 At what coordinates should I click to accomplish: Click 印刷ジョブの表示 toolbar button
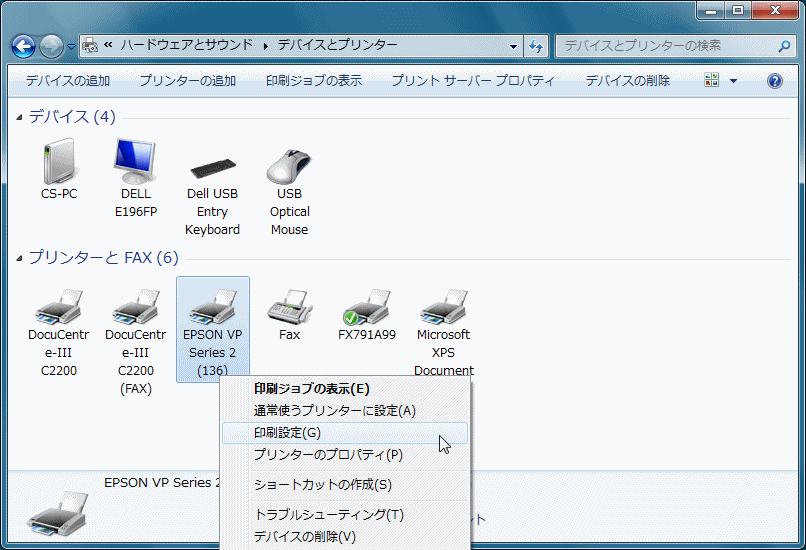click(x=314, y=81)
